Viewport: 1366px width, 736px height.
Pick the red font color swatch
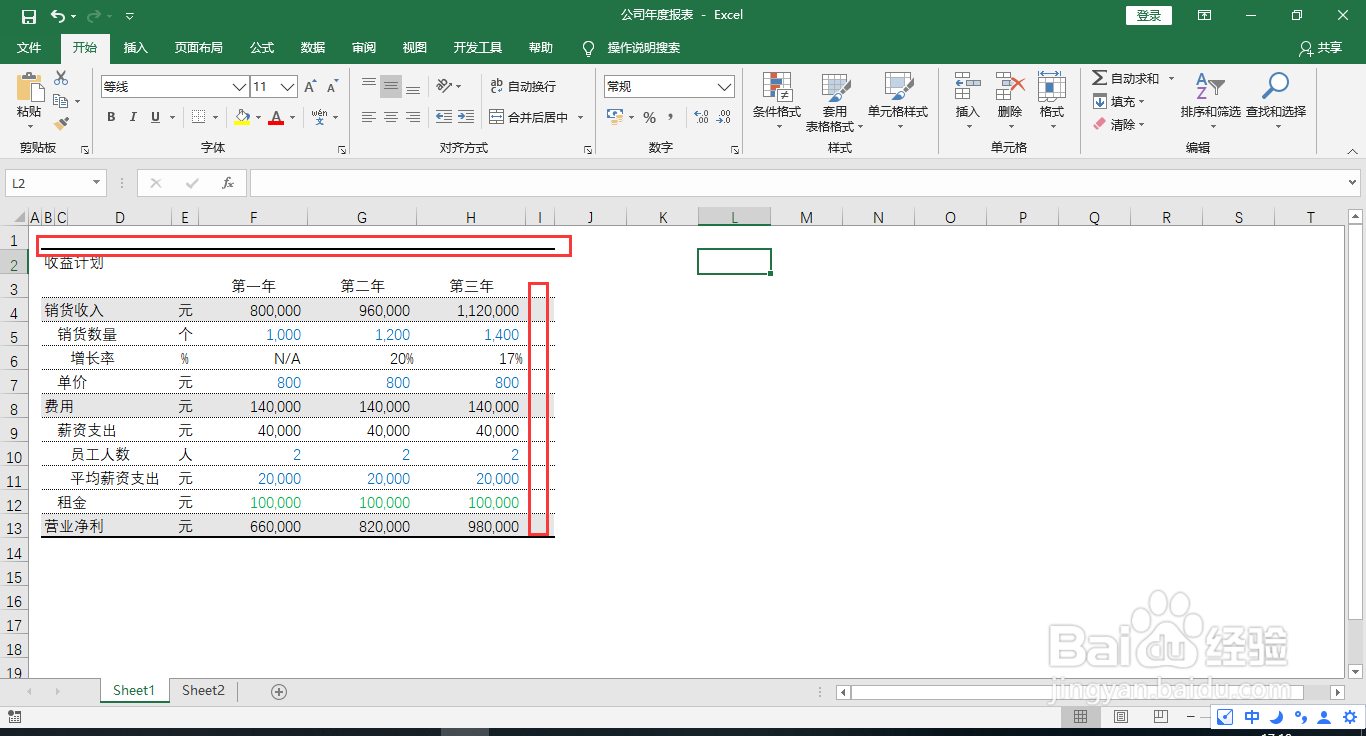click(277, 117)
